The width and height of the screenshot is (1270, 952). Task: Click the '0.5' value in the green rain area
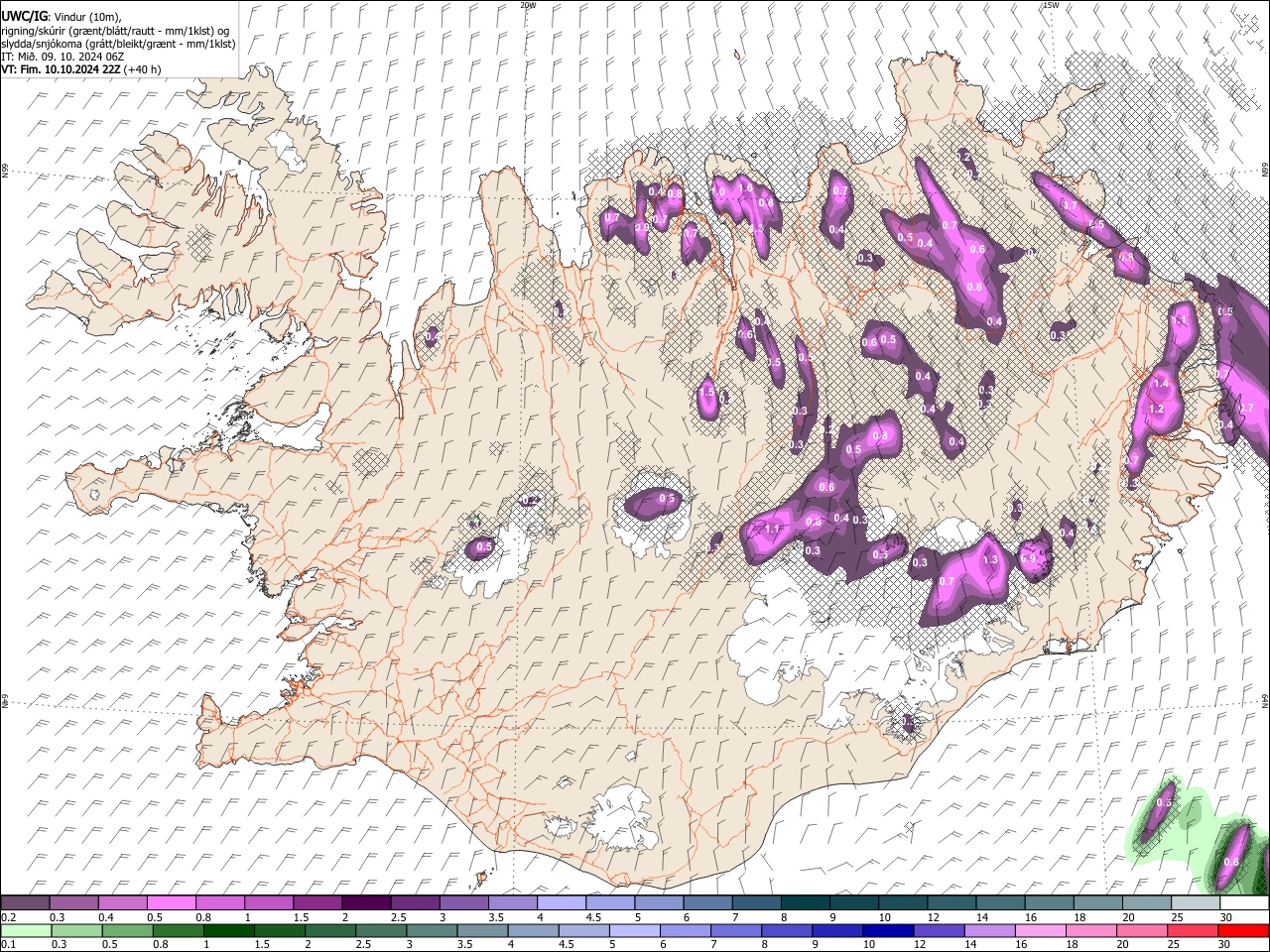[1165, 802]
